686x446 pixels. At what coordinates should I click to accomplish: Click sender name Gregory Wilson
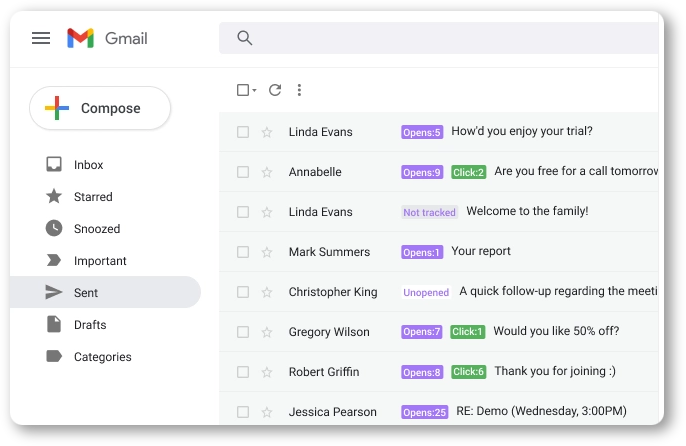tap(329, 332)
